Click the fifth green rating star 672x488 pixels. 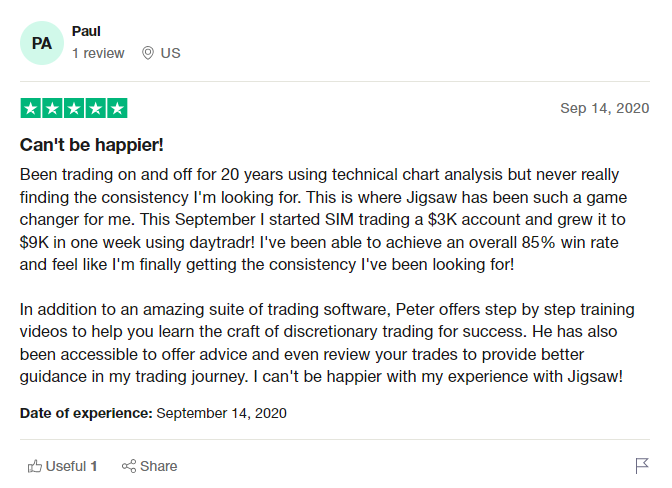(x=117, y=108)
